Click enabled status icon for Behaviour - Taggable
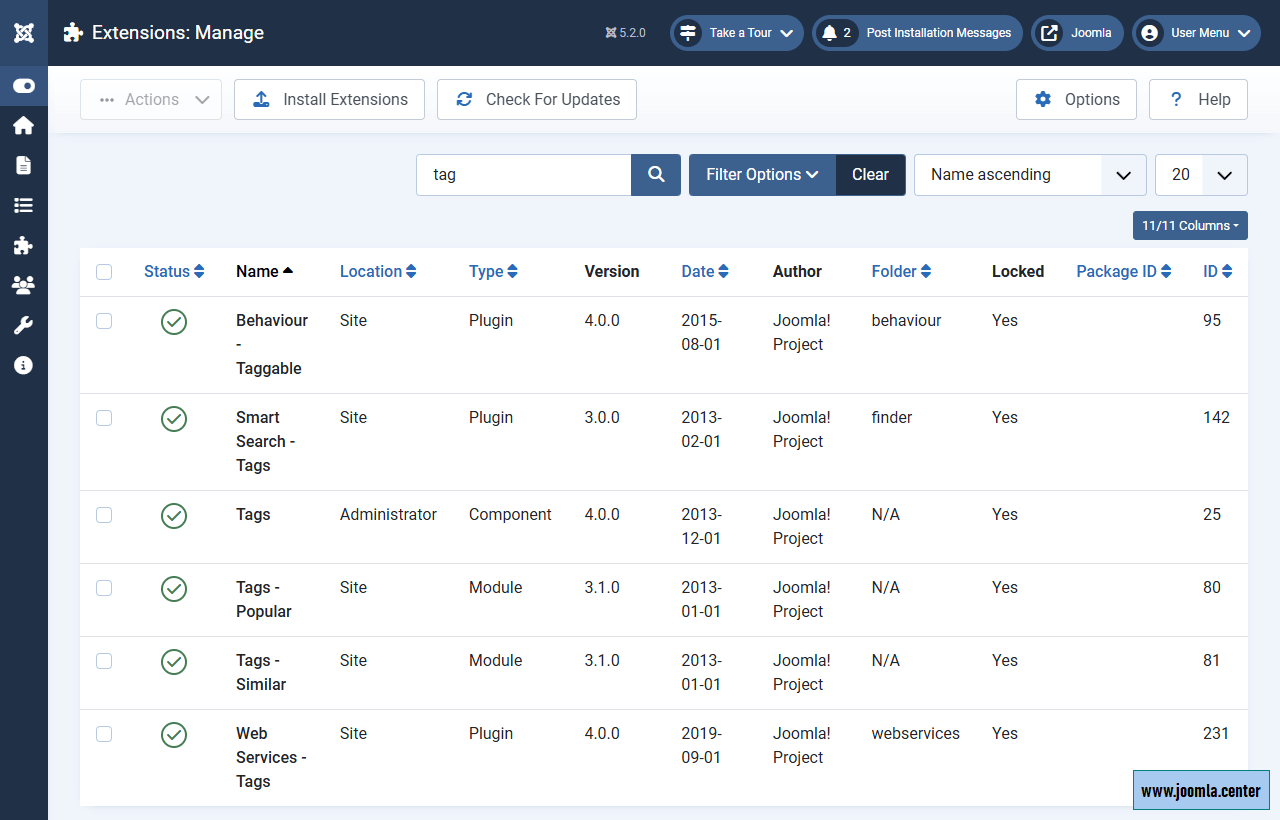1280x820 pixels. pyautogui.click(x=174, y=321)
